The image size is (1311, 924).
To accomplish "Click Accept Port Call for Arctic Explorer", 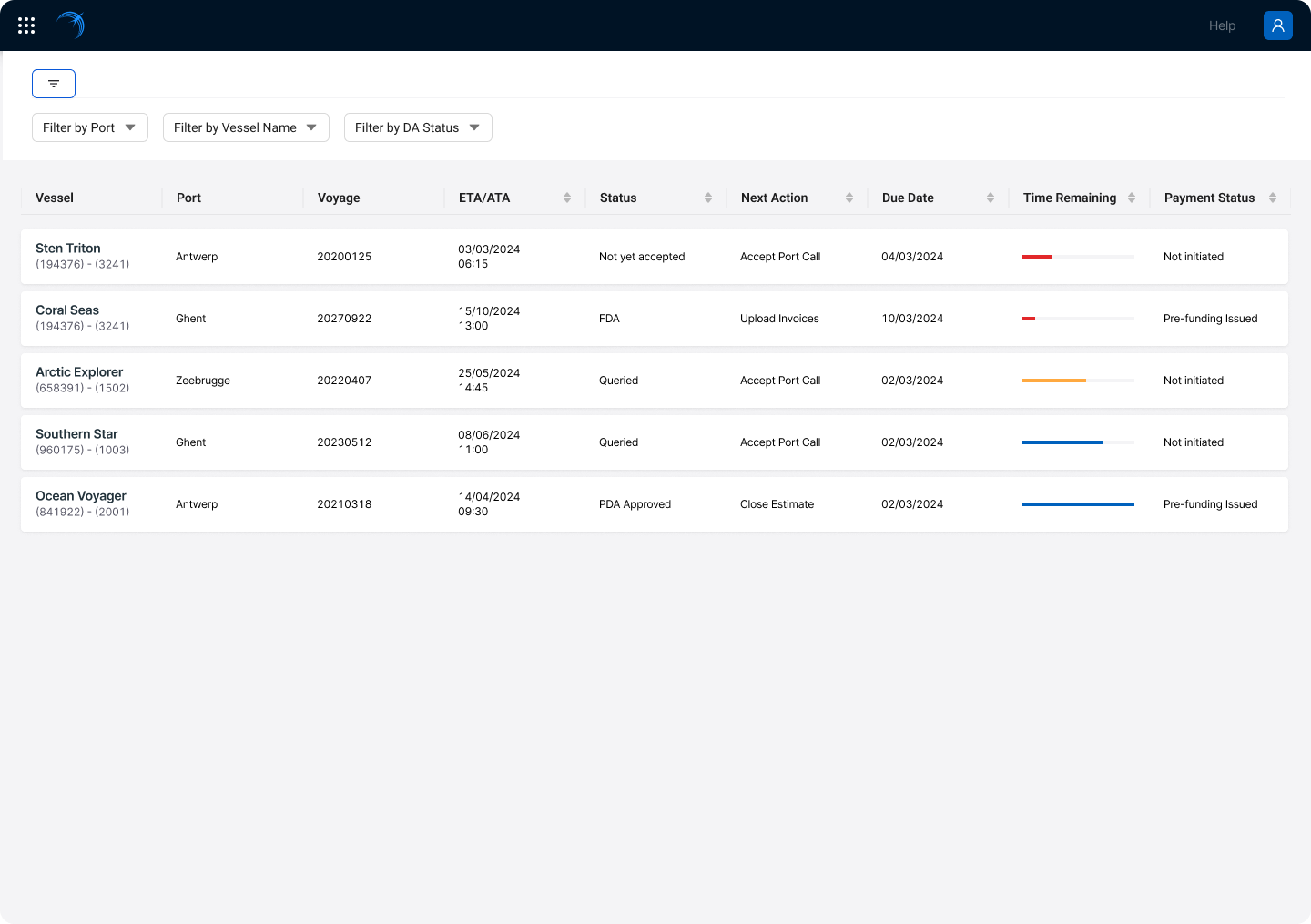I will point(780,381).
